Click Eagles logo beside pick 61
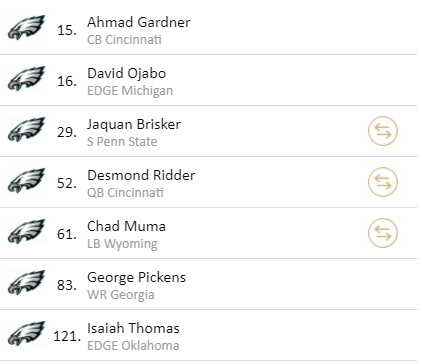The height and width of the screenshot is (364, 422). 26,231
